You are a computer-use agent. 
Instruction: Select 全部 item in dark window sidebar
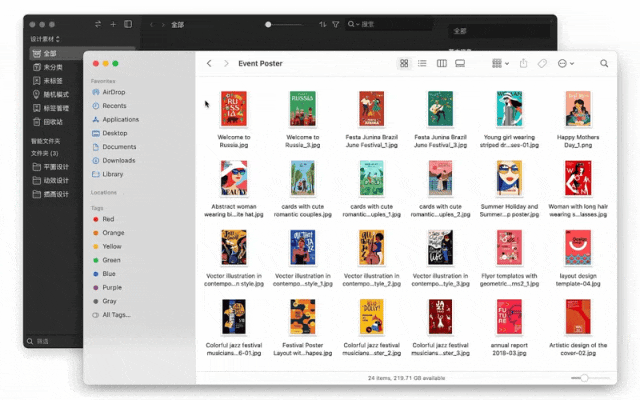(x=82, y=53)
